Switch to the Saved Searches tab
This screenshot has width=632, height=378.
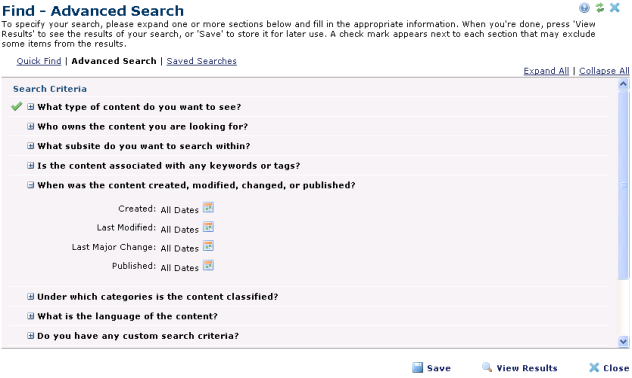(x=202, y=61)
